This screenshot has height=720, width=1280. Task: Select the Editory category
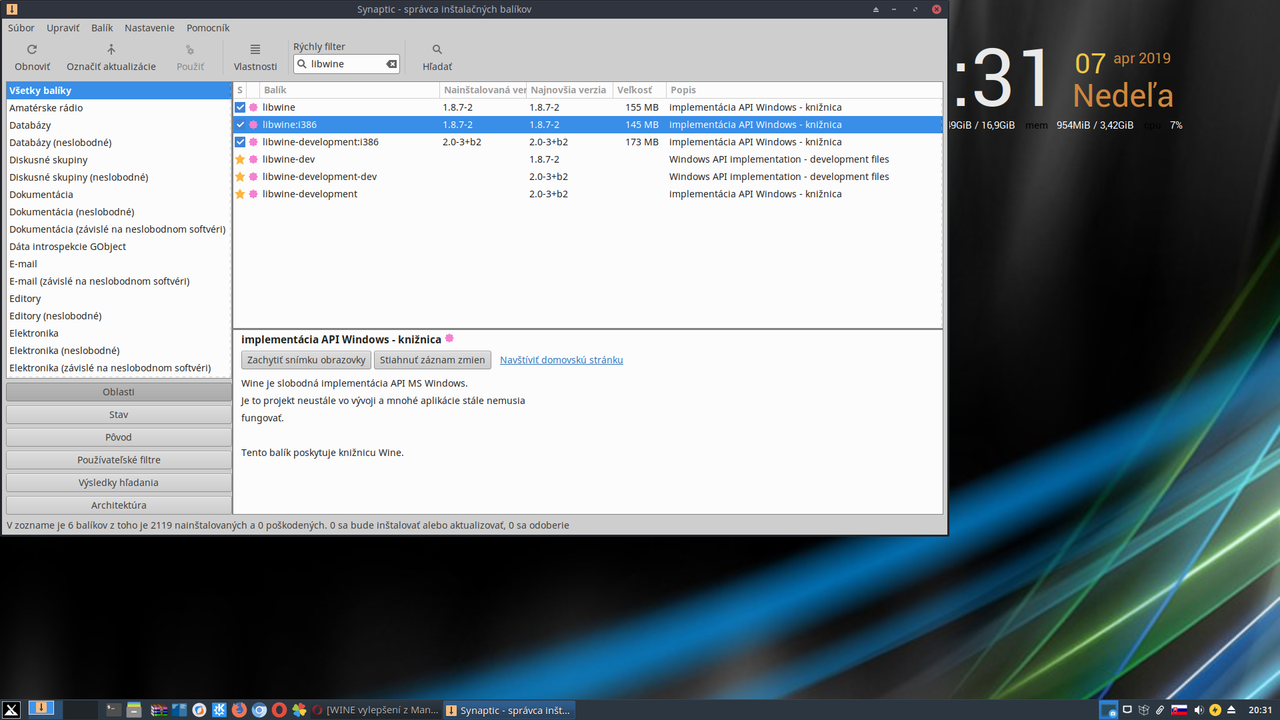pos(119,298)
